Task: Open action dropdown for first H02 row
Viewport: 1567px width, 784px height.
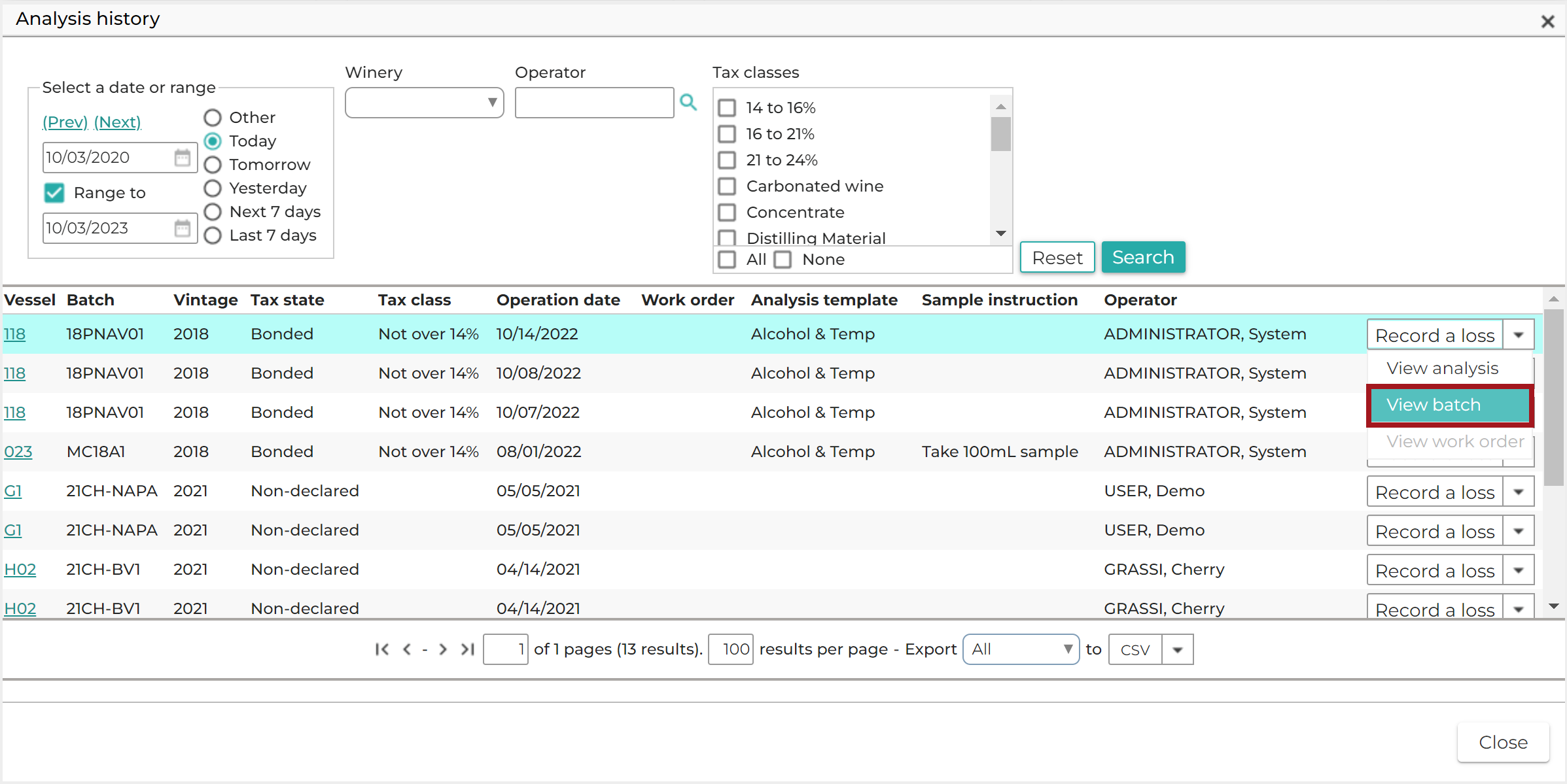Action: pyautogui.click(x=1519, y=570)
